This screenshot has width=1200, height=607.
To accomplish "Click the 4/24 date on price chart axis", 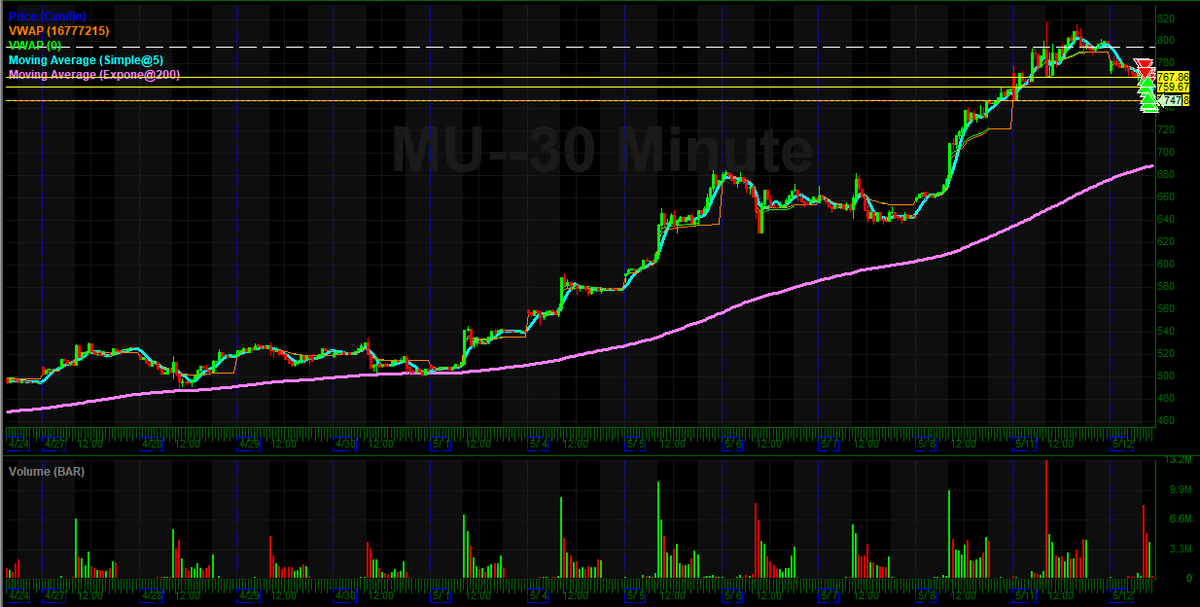I will tap(20, 443).
